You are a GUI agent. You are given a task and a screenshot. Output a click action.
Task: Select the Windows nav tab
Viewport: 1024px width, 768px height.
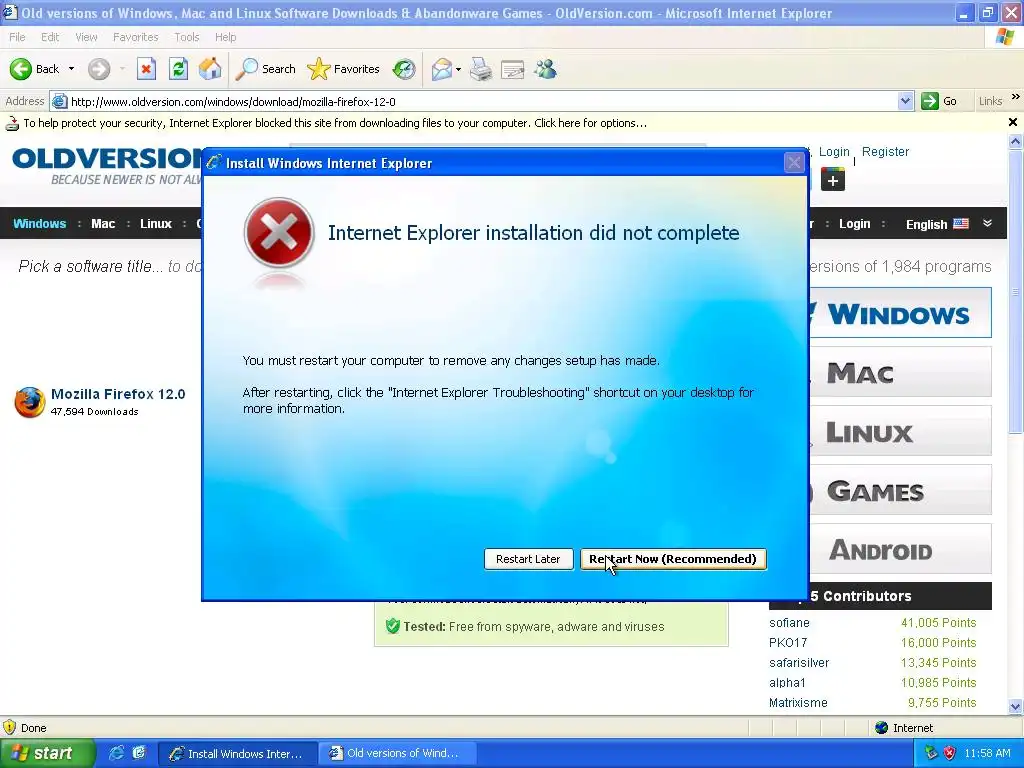tap(40, 223)
